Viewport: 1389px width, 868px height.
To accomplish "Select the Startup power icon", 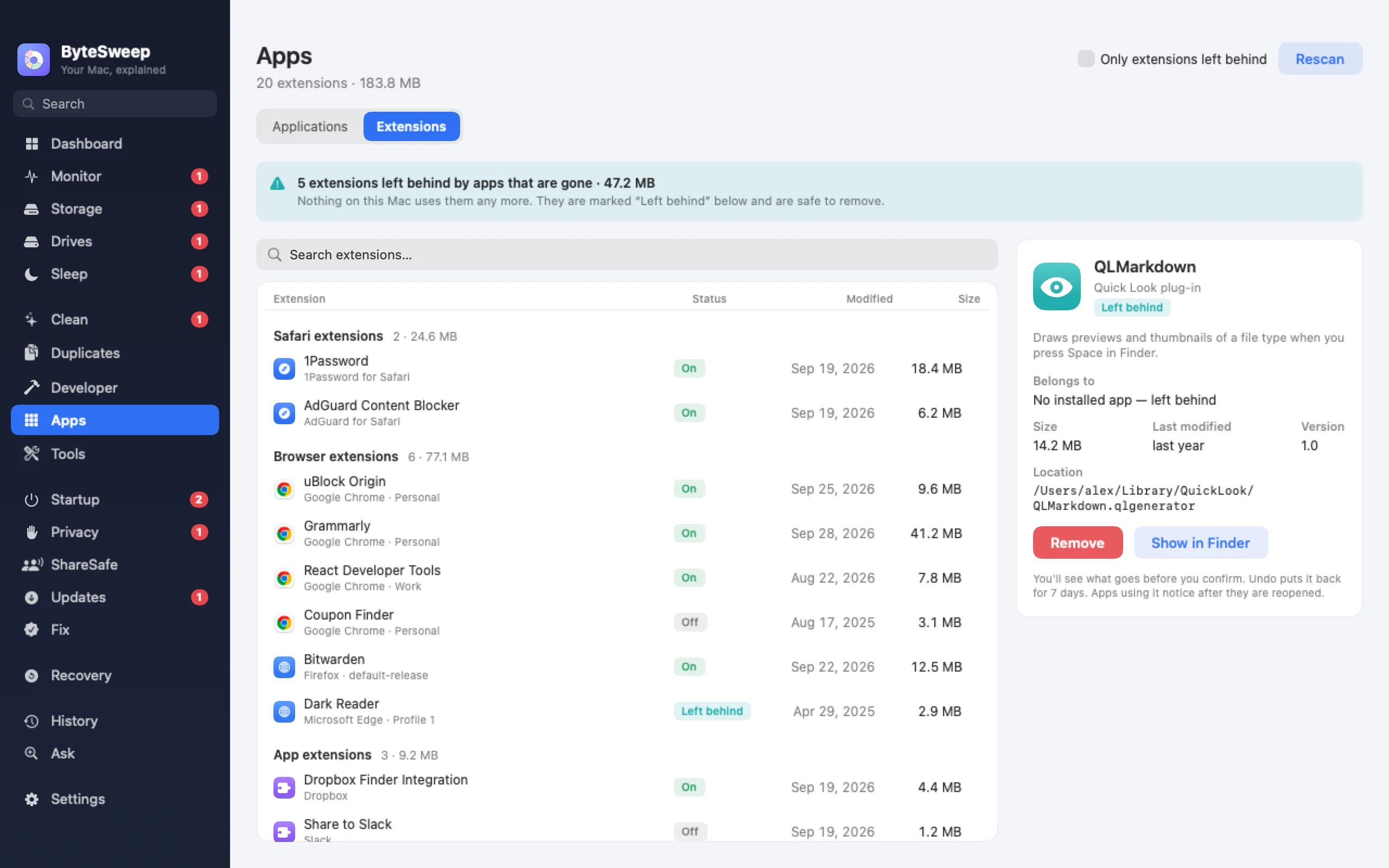I will pos(31,500).
